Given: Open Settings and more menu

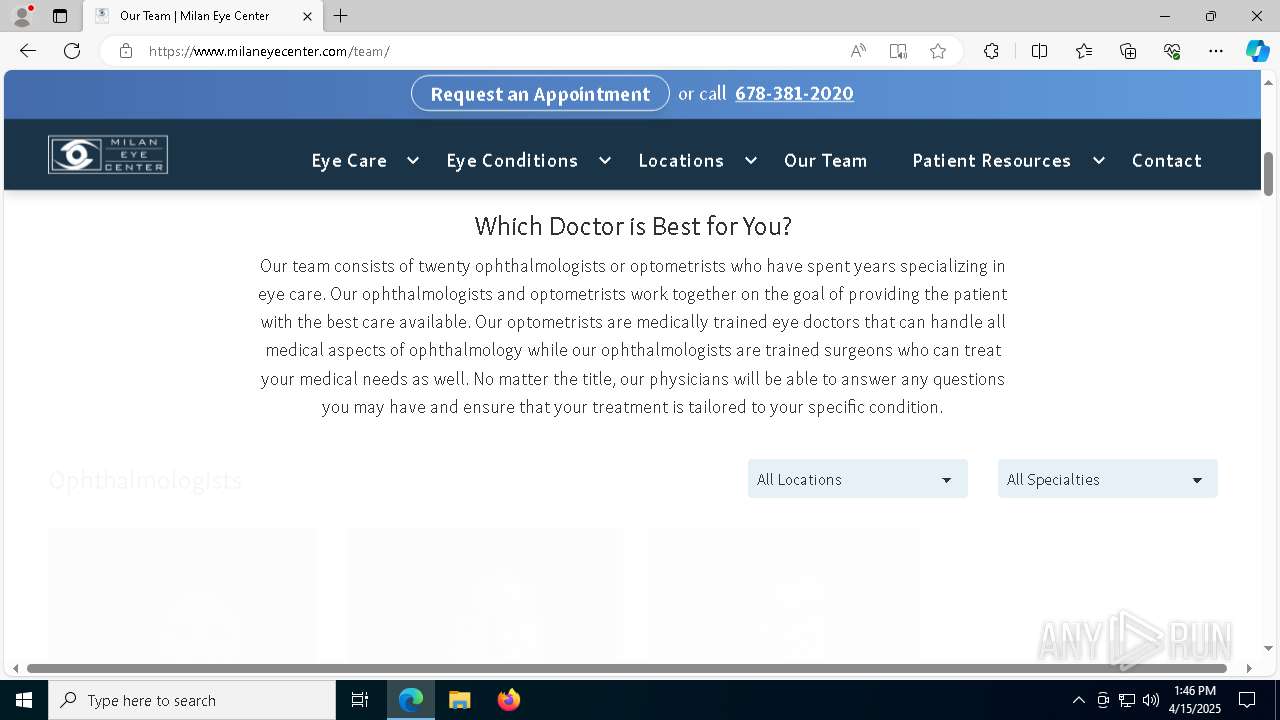Looking at the screenshot, I should (1216, 51).
